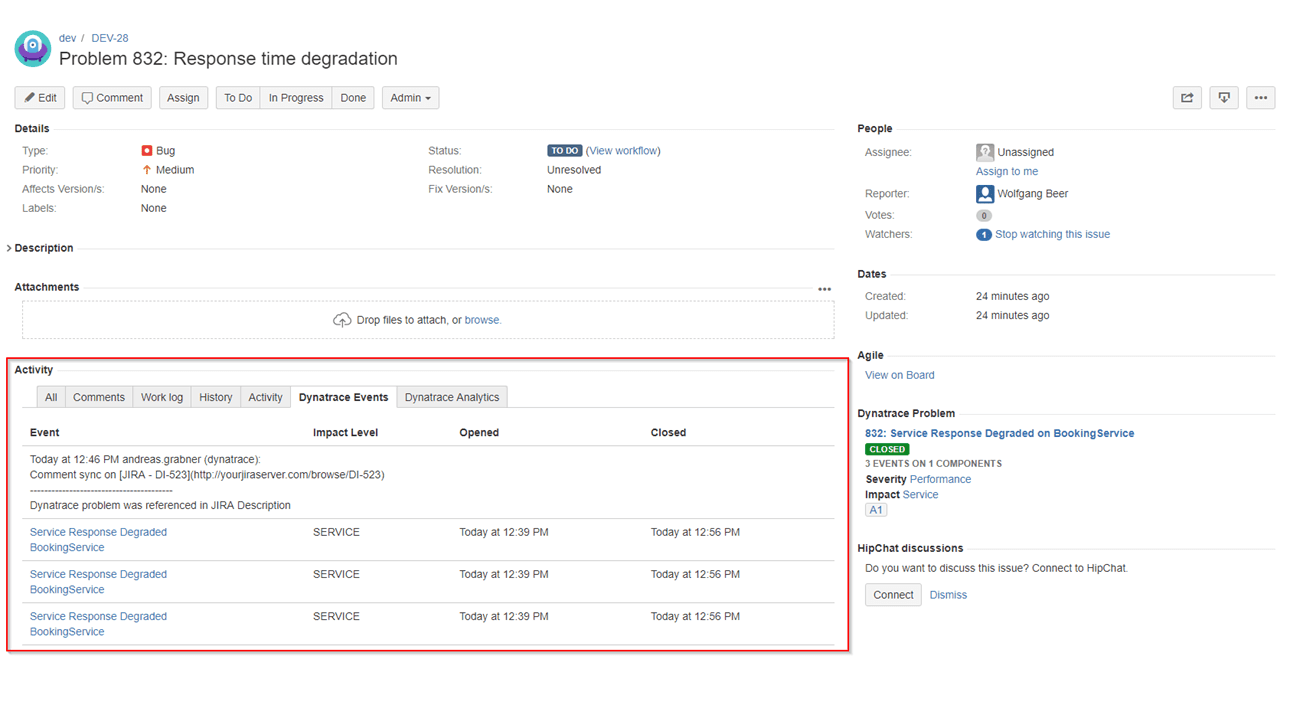The height and width of the screenshot is (725, 1290).
Task: Click the export issue icon button
Action: [x=1224, y=98]
